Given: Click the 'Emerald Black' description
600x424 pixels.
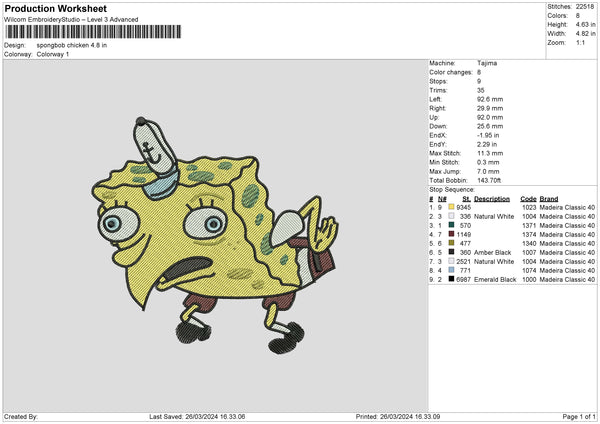Looking at the screenshot, I should (495, 280).
